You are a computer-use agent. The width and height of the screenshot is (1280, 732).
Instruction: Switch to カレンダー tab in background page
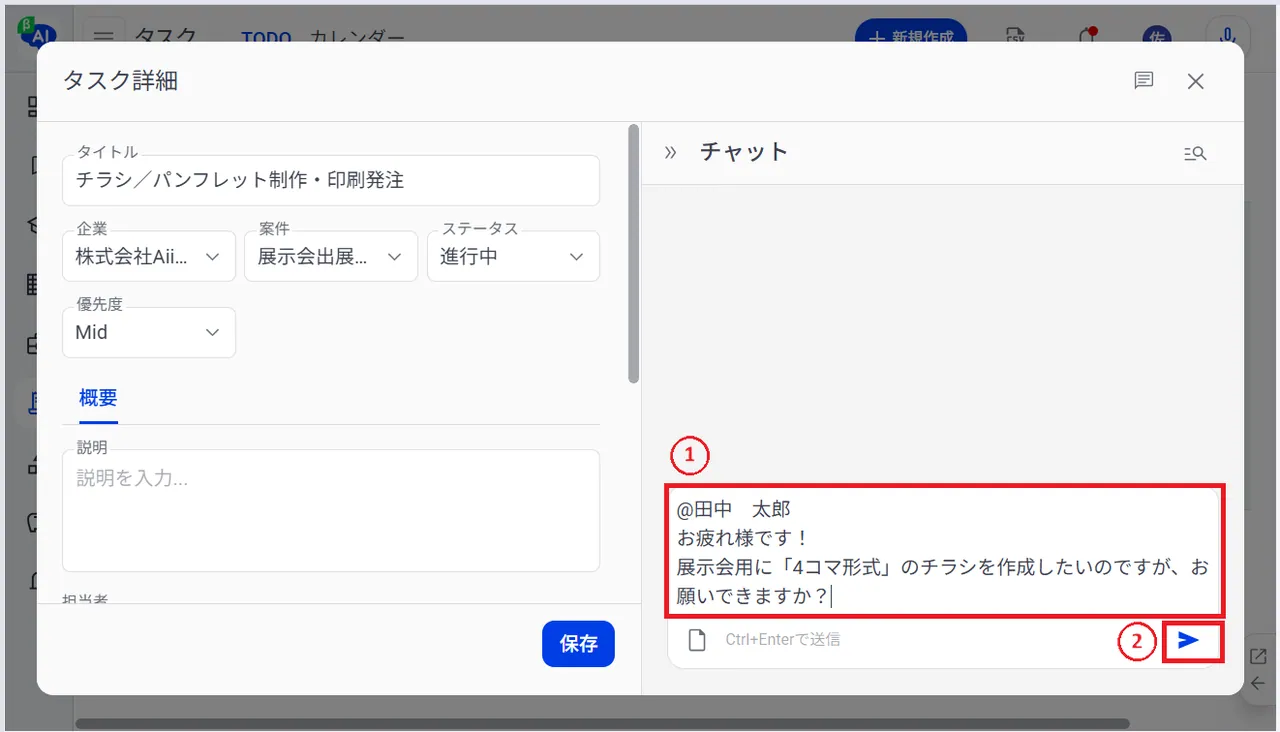(x=357, y=38)
